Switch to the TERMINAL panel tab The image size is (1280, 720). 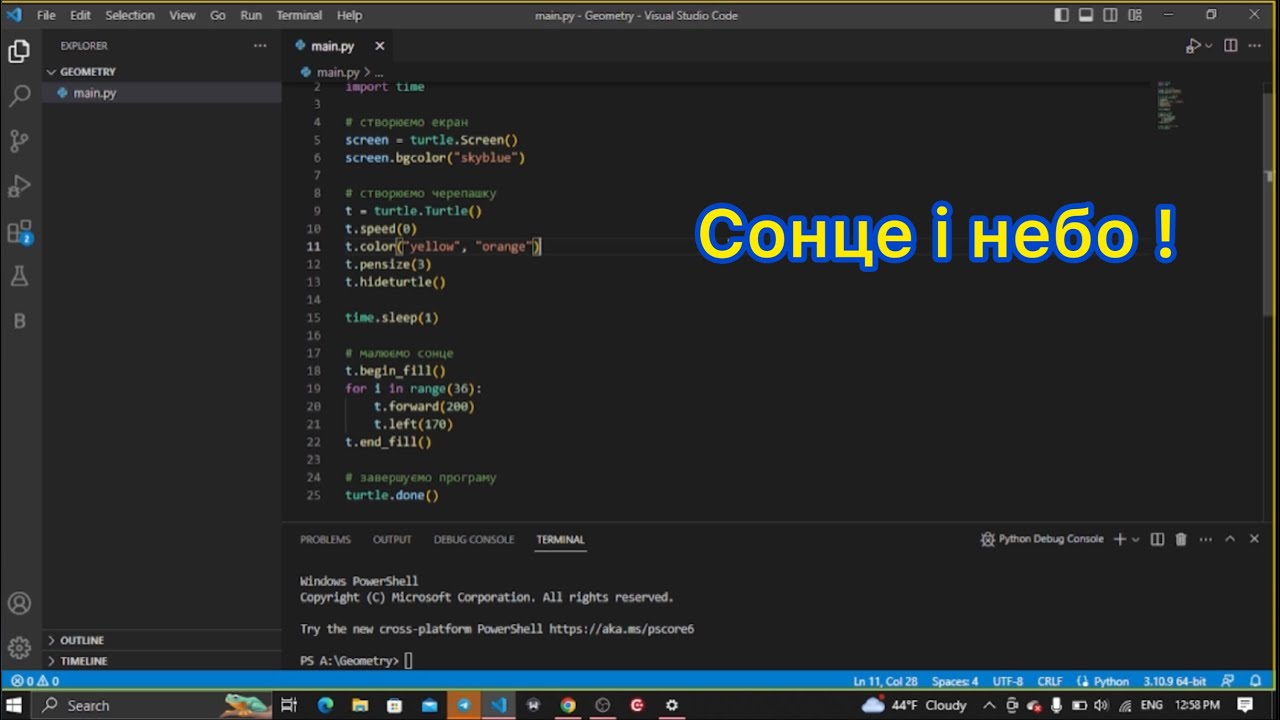pos(560,539)
